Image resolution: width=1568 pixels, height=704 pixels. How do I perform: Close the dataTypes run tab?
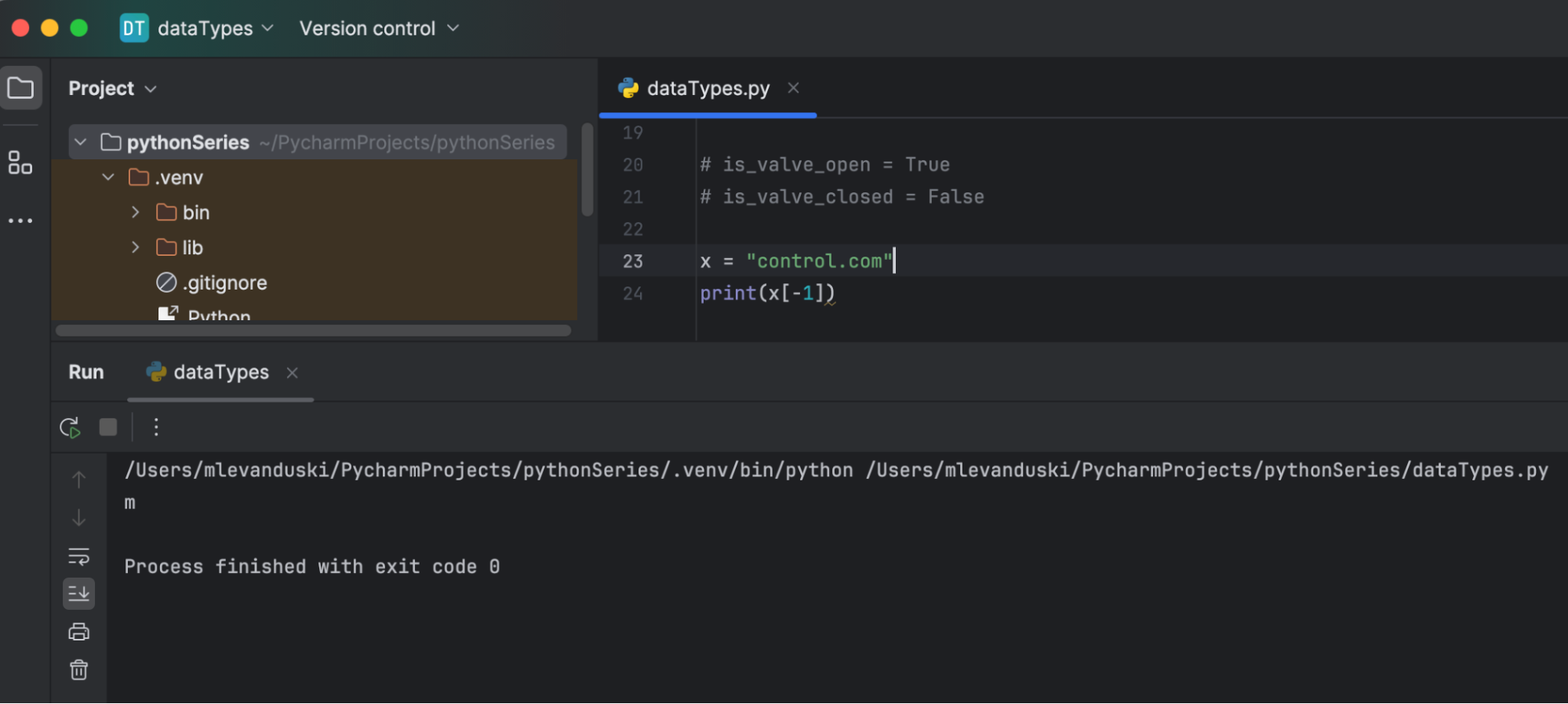click(292, 373)
